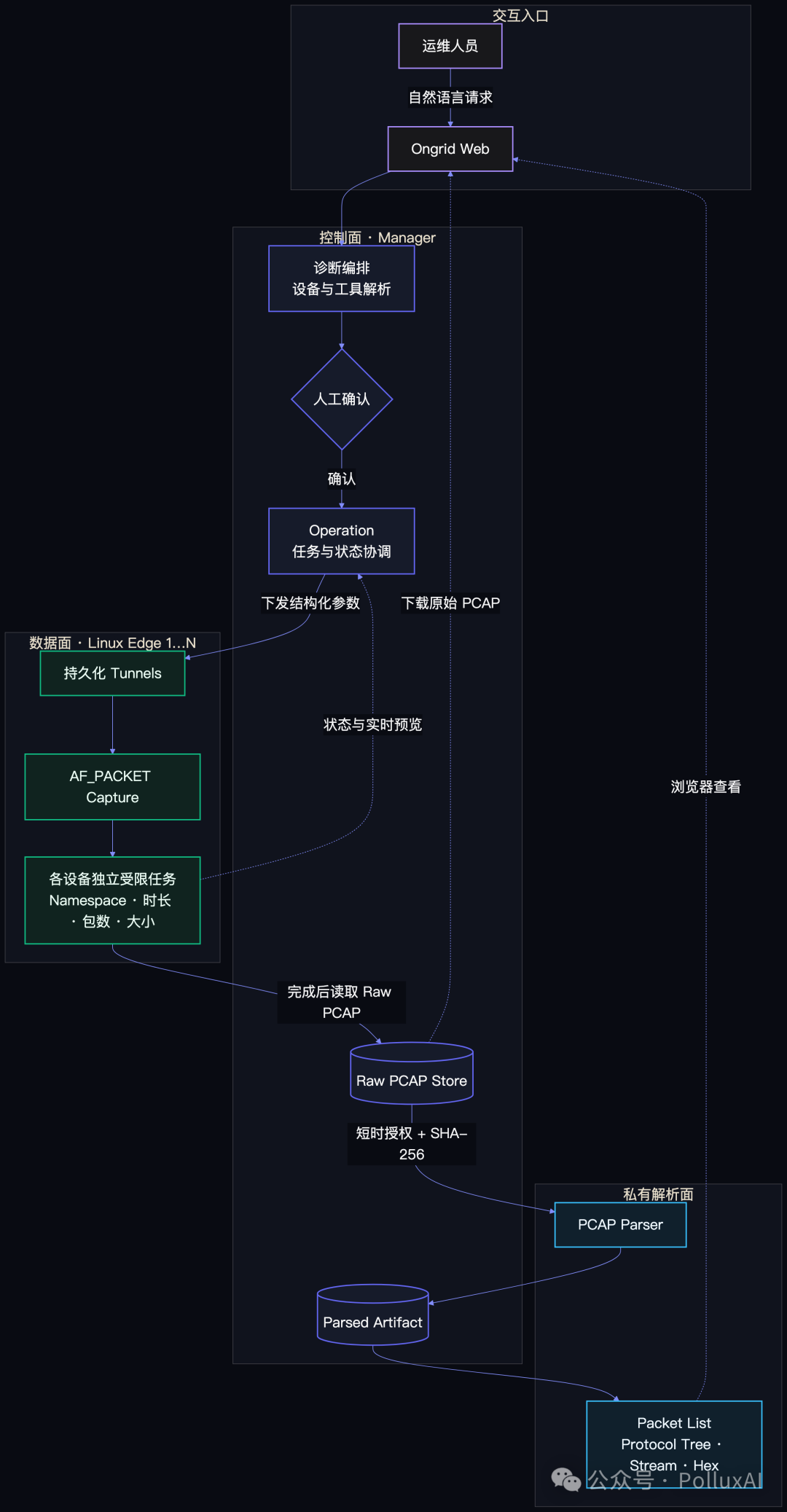The width and height of the screenshot is (787, 1512).
Task: Click the 控制面 · Manager group title
Action: tap(377, 238)
